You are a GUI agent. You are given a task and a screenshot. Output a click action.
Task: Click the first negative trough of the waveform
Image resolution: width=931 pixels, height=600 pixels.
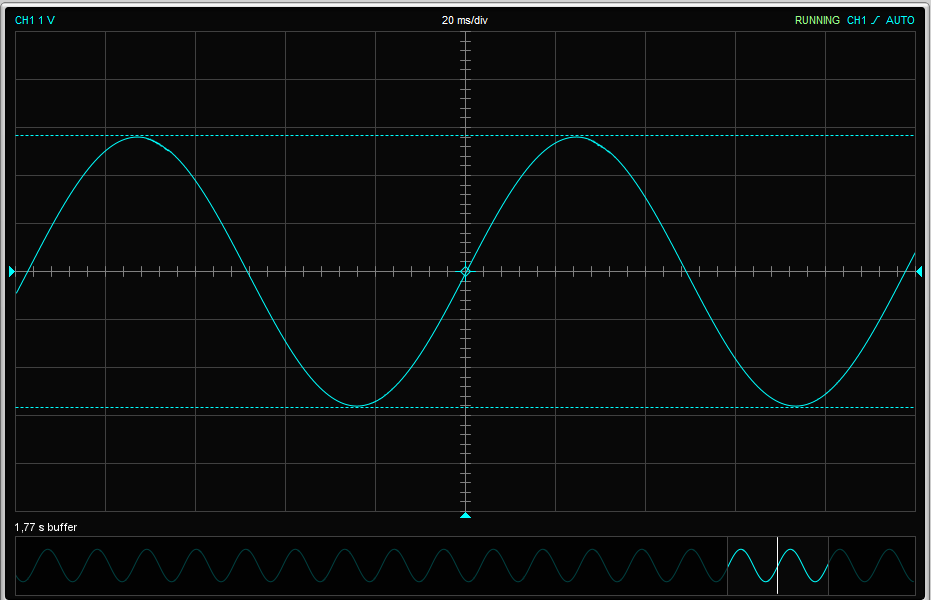[x=358, y=406]
